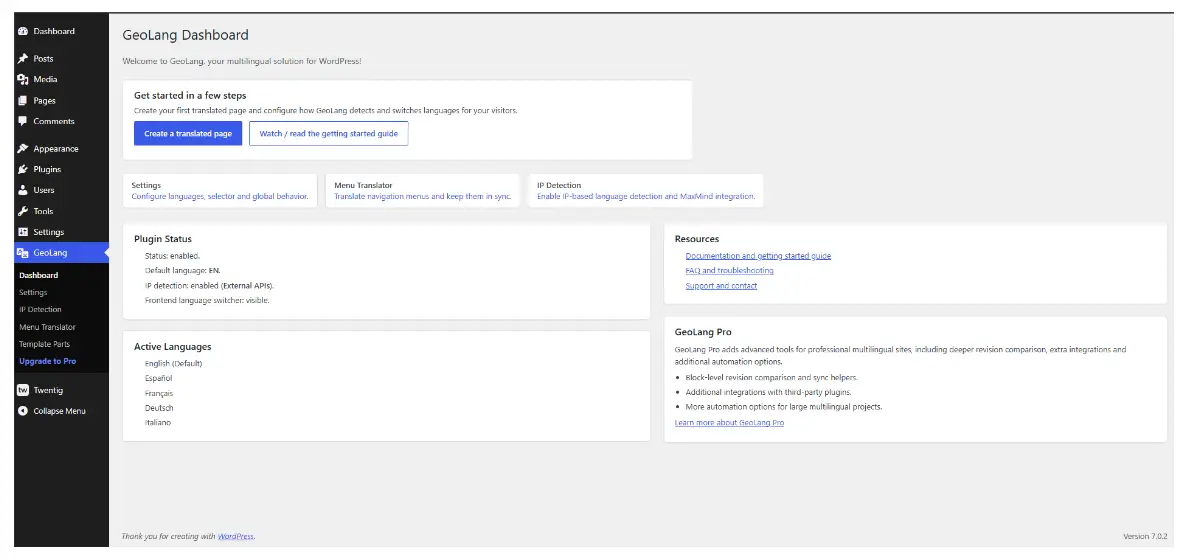Click the Media icon in sidebar
The height and width of the screenshot is (560, 1200).
pos(23,80)
